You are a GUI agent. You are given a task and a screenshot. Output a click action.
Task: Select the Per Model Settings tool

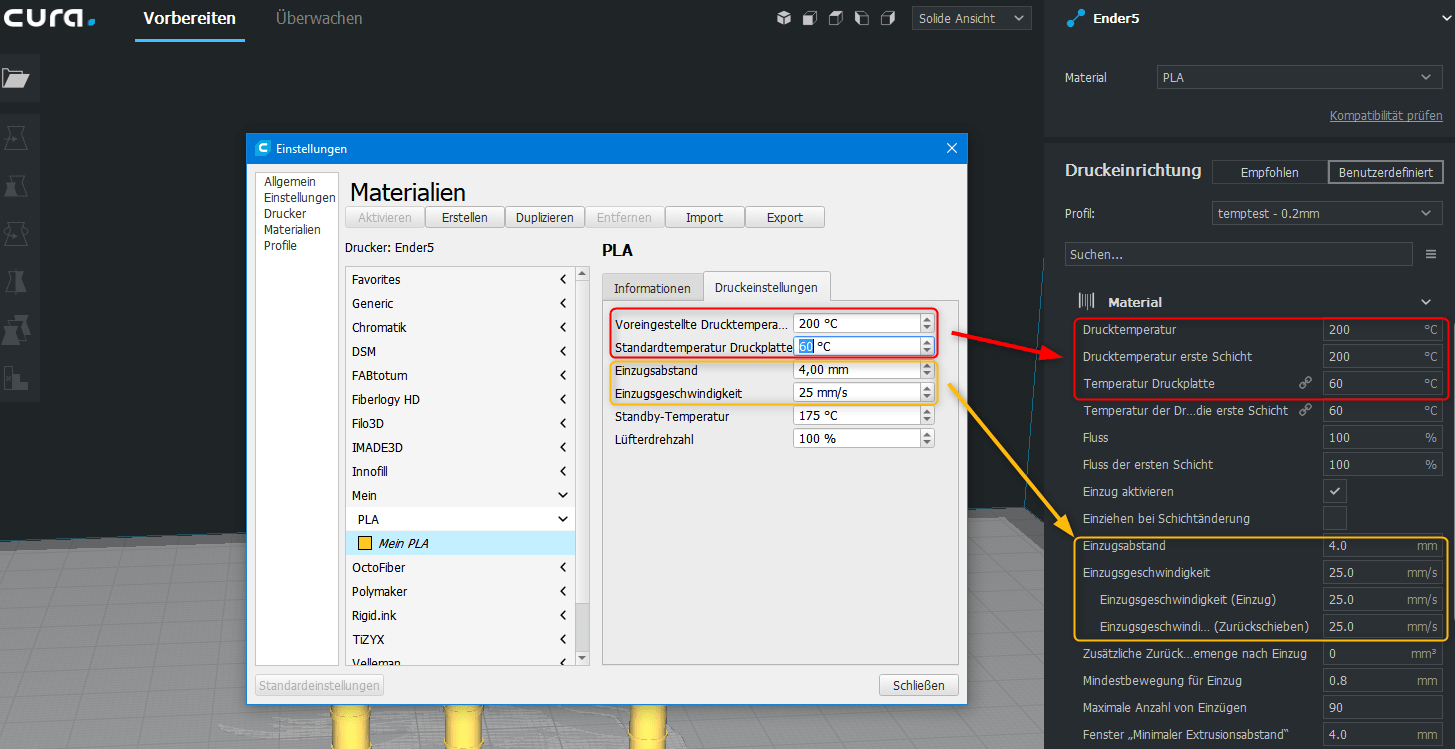pos(16,329)
